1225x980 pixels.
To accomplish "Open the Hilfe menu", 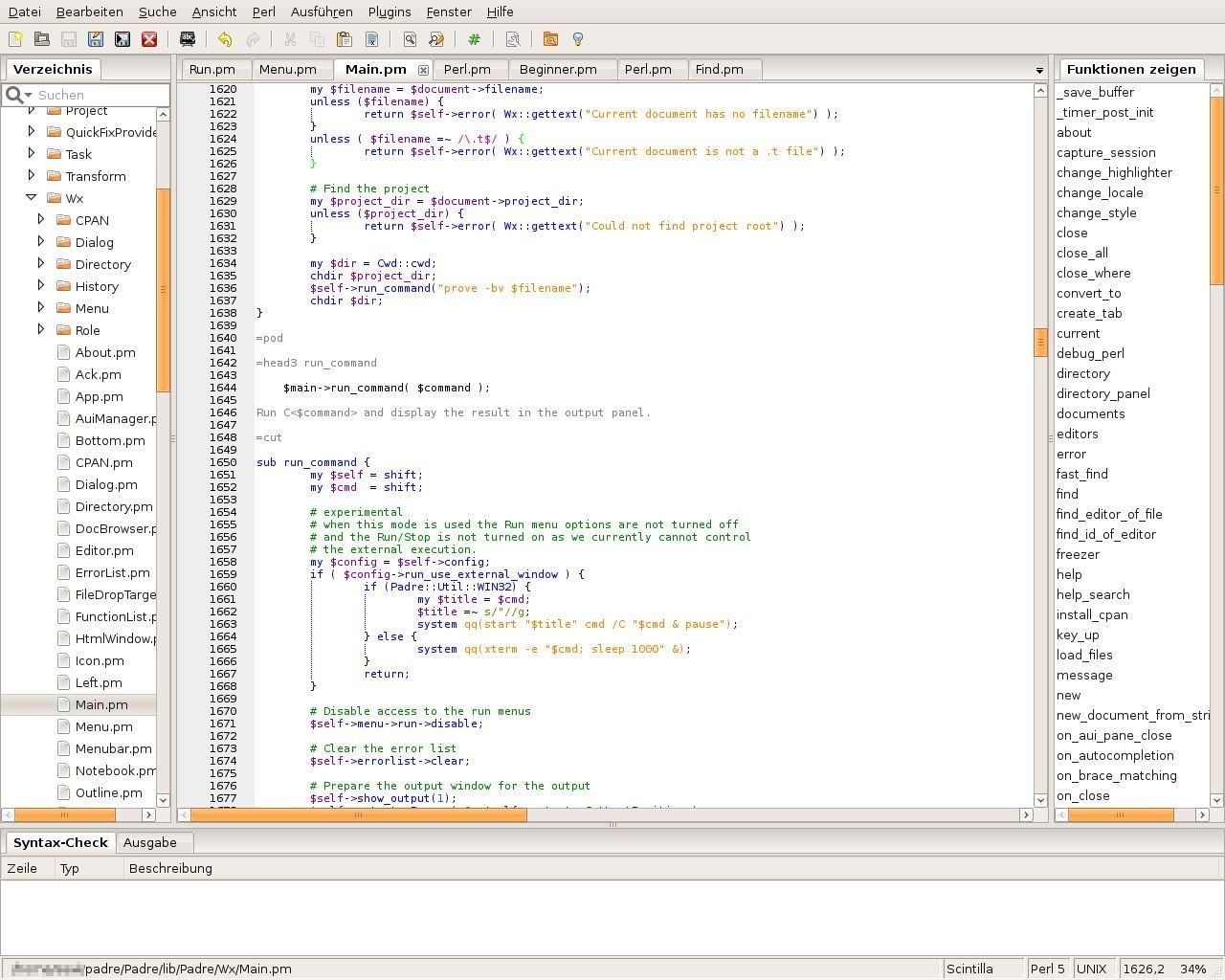I will [x=501, y=11].
